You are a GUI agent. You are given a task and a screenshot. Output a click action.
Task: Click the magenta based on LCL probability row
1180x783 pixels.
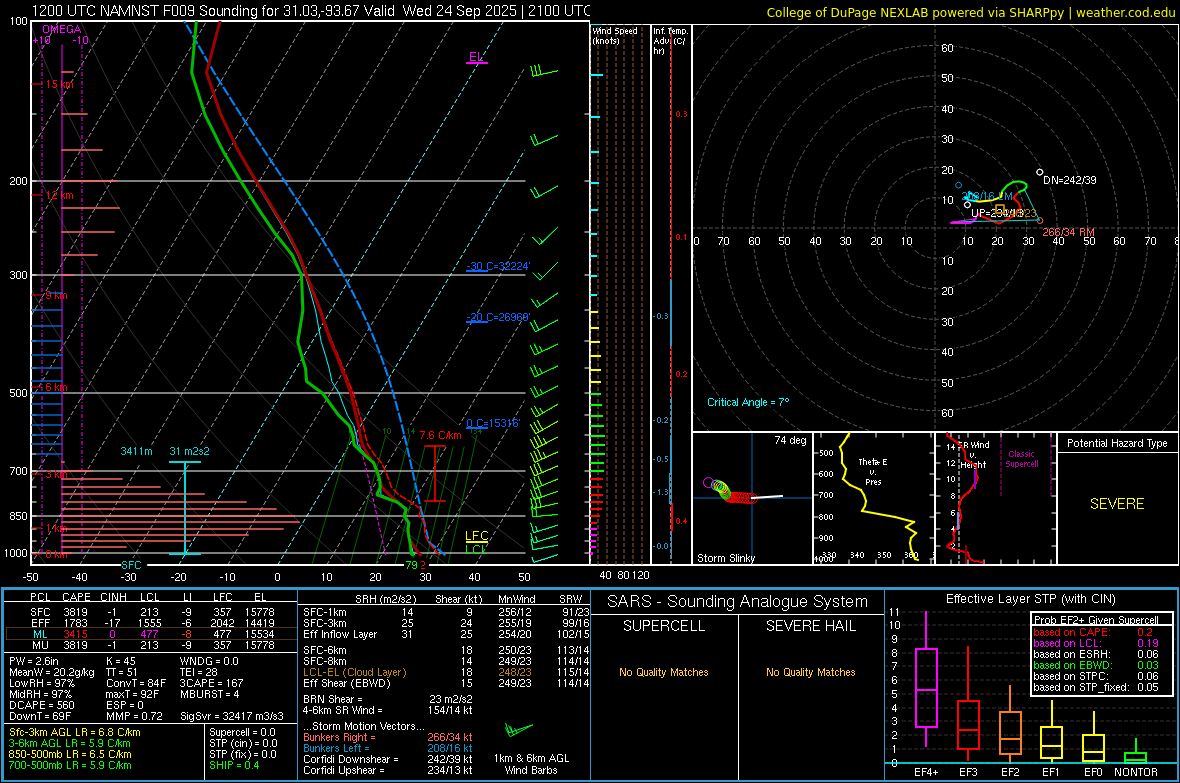pyautogui.click(x=1096, y=643)
